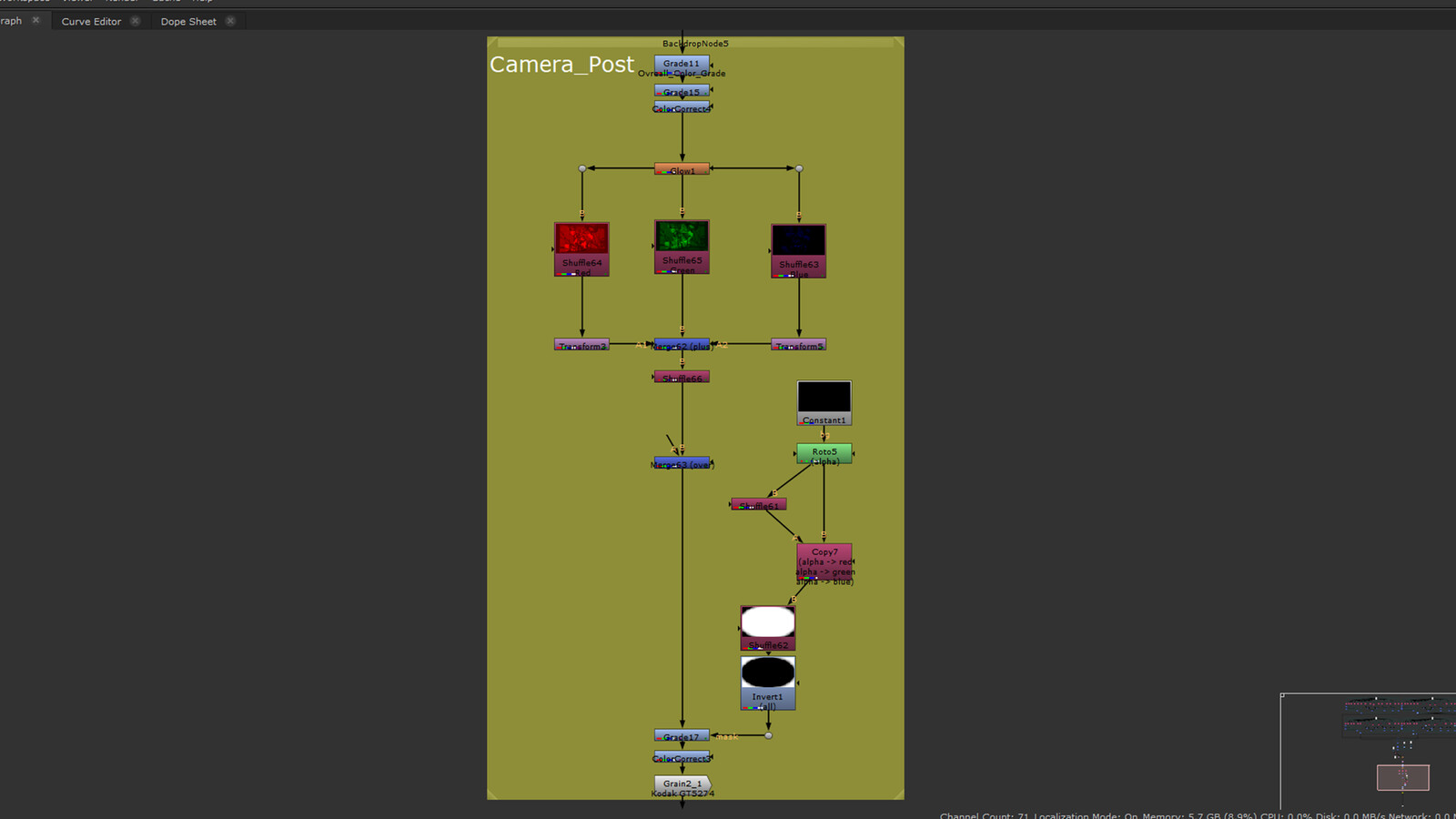Select the Grade15 node

pos(682,91)
